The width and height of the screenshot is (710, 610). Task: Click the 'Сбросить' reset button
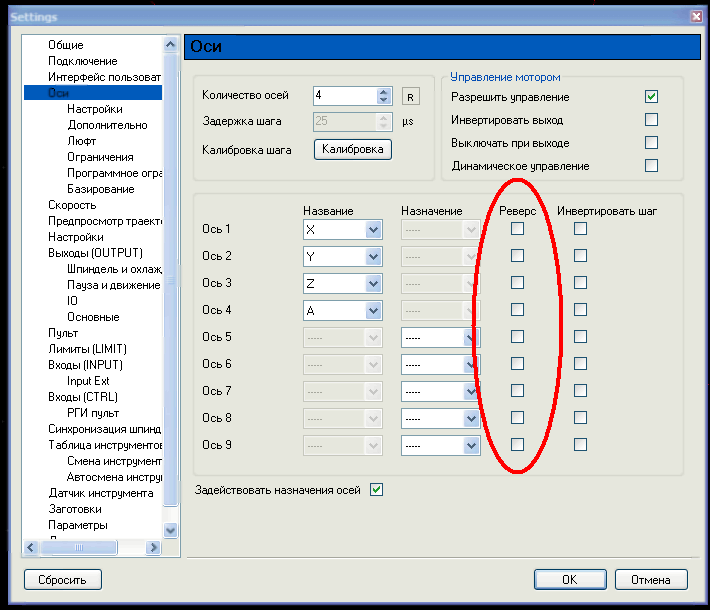62,580
